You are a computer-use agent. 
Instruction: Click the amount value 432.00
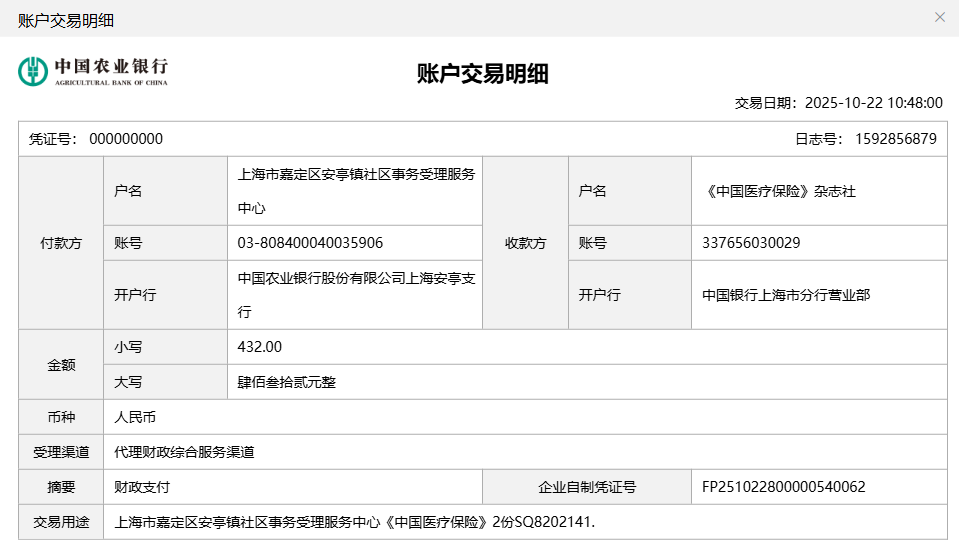coord(260,347)
